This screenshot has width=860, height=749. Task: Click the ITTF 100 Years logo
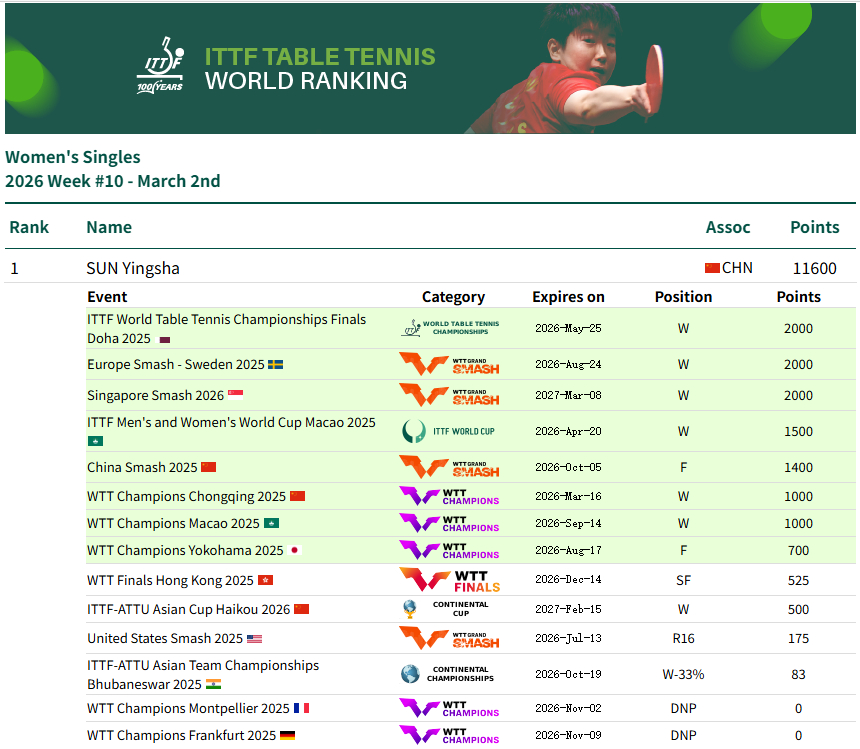point(160,65)
